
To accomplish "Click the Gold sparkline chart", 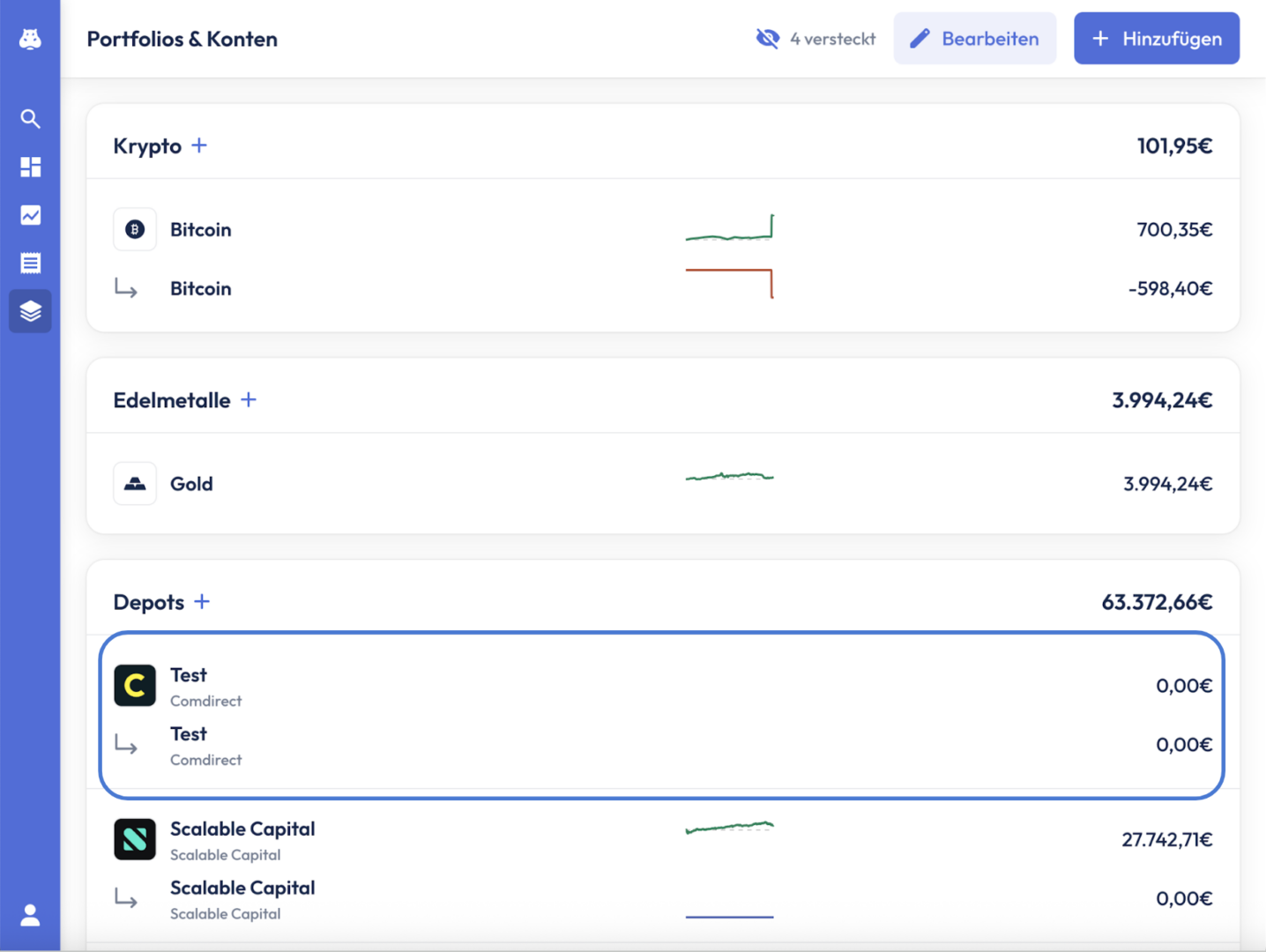I will tap(729, 477).
